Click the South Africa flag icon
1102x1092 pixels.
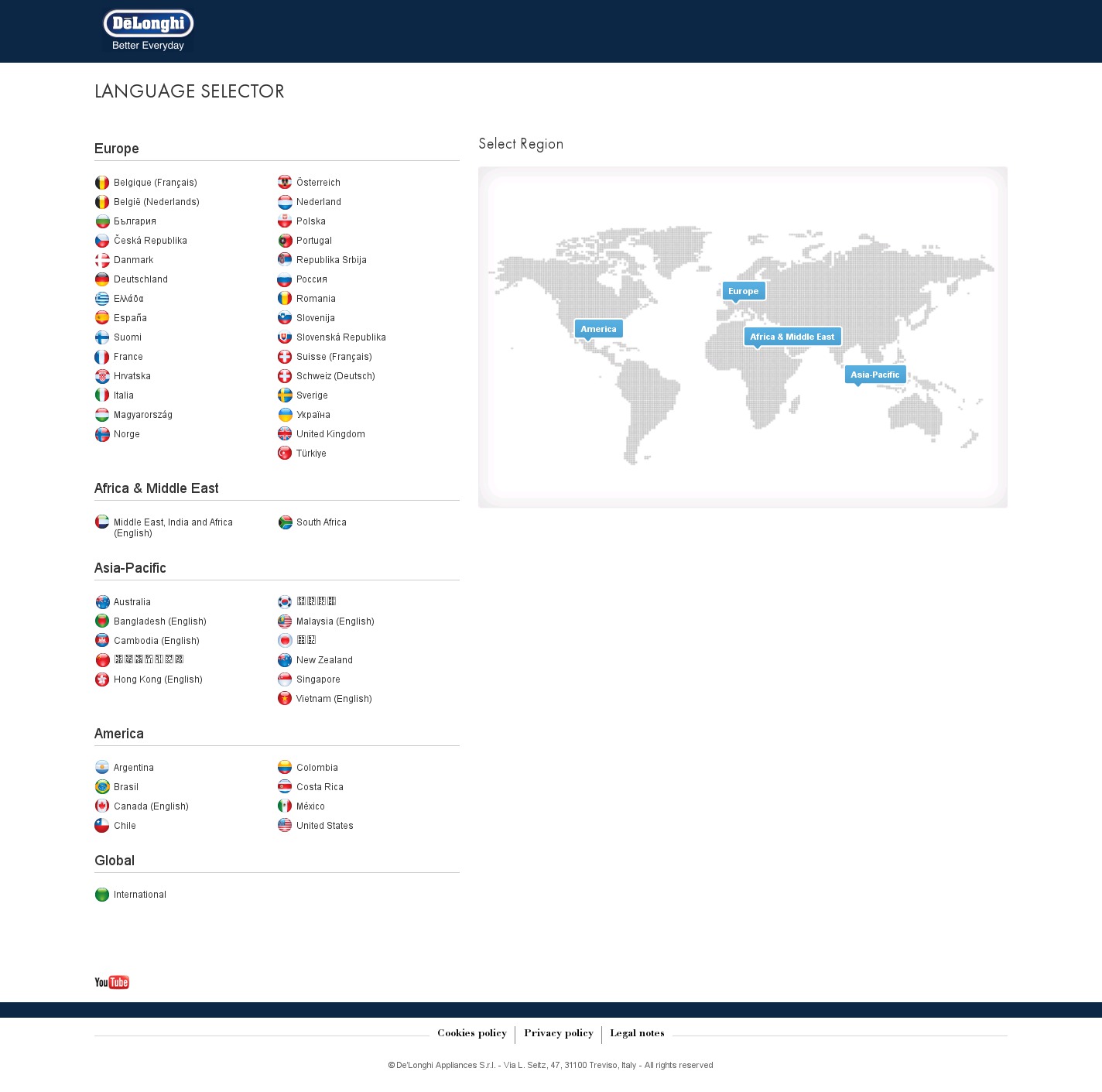click(x=285, y=522)
